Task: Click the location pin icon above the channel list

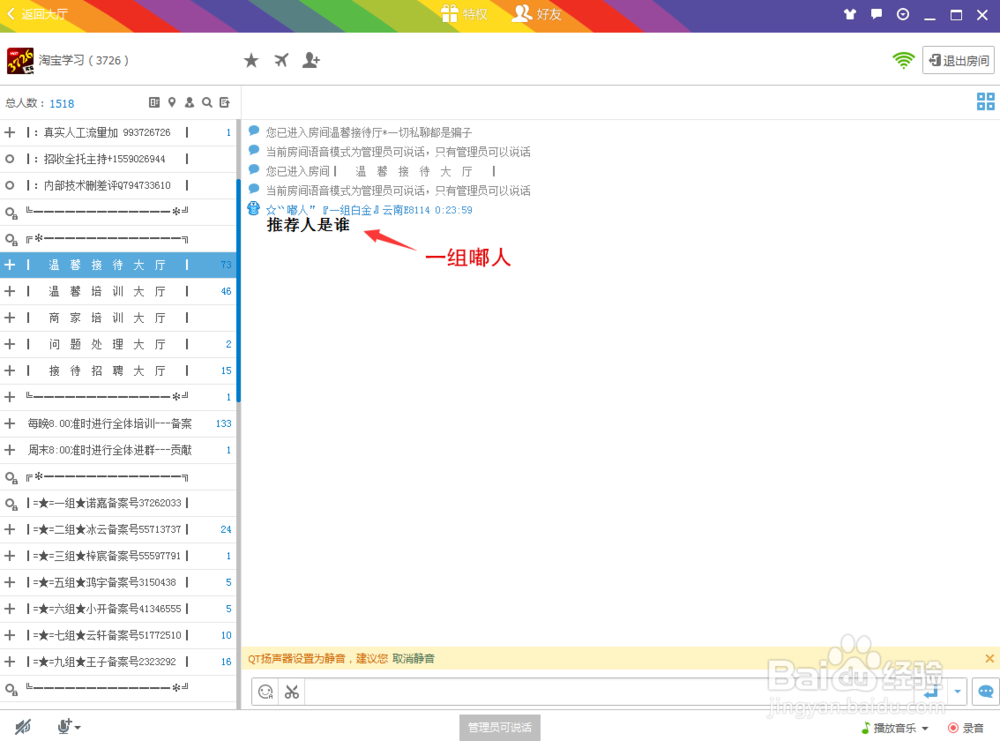Action: [x=171, y=103]
